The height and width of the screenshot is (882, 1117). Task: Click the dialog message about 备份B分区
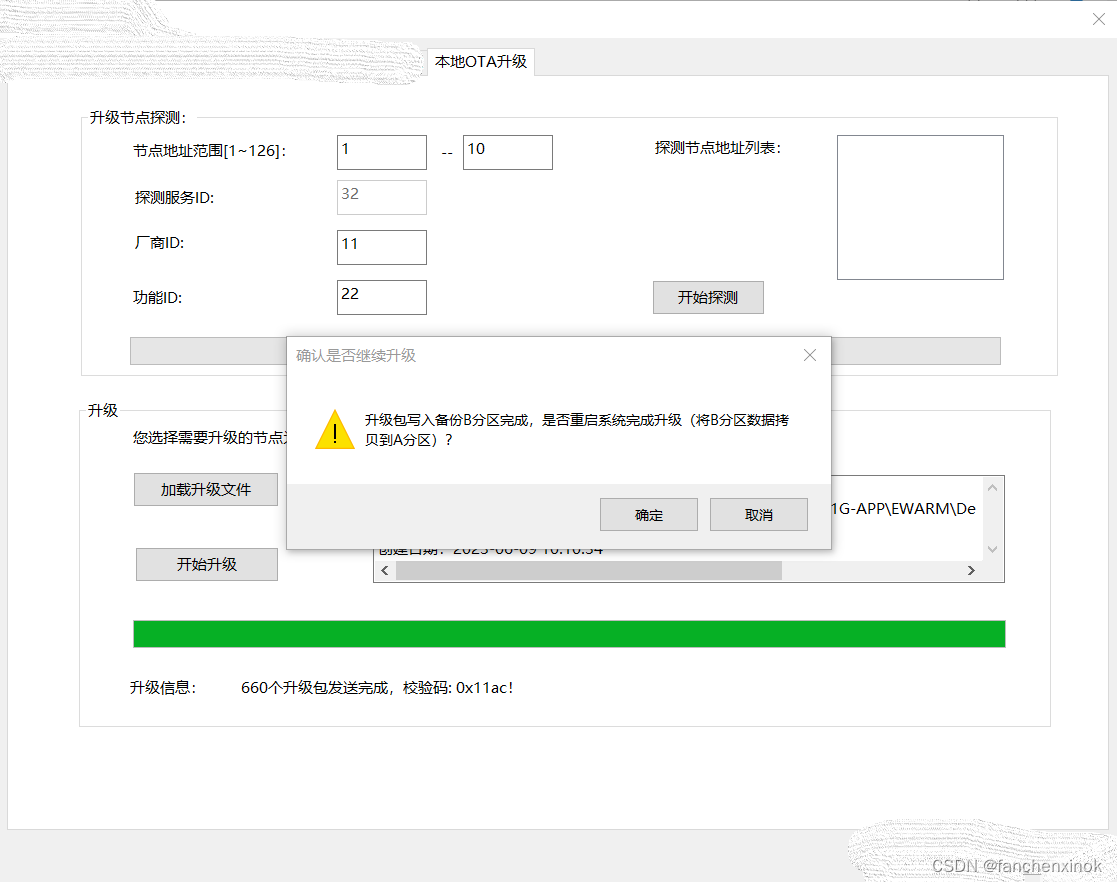(577, 430)
